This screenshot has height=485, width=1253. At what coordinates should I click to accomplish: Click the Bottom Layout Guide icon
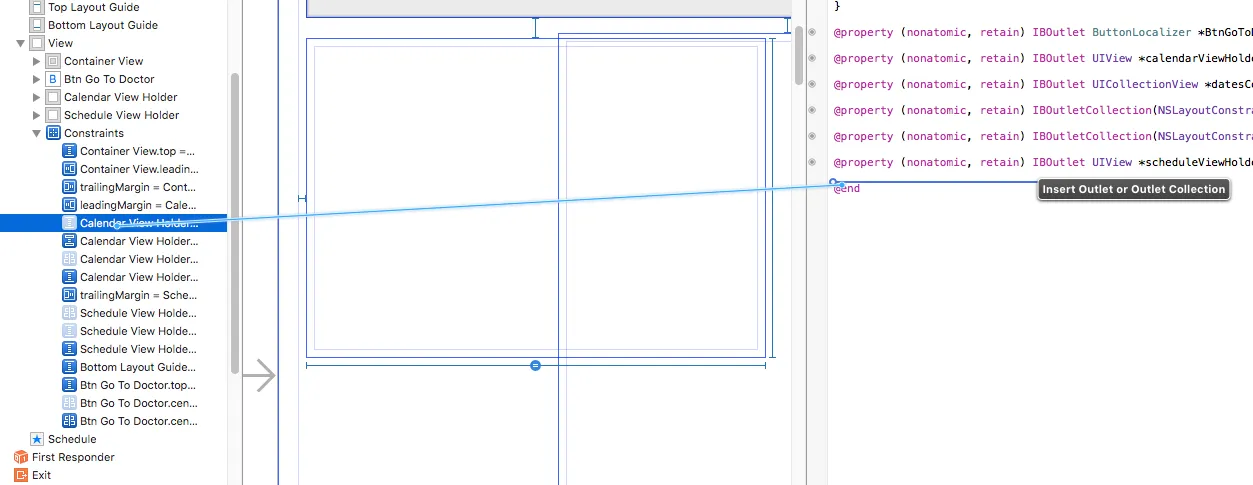38,25
